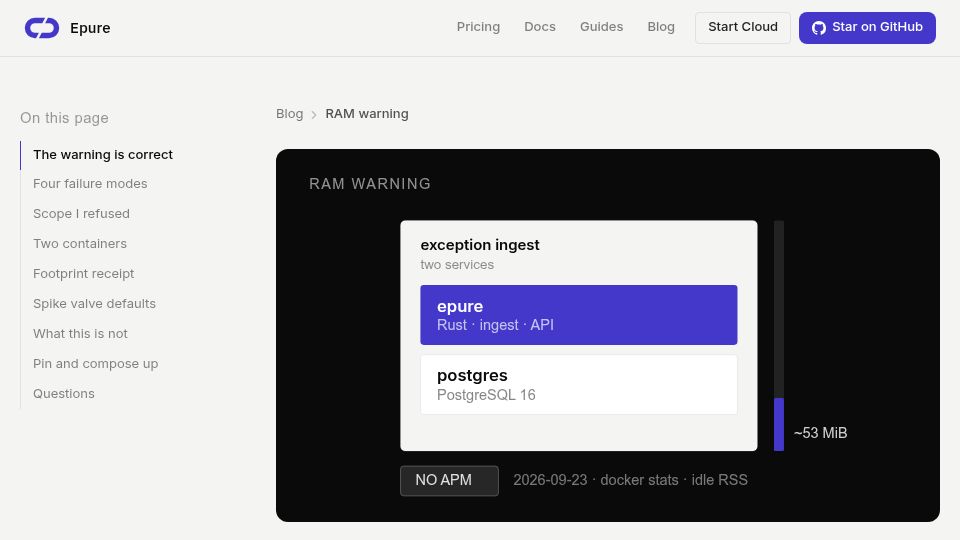
Task: Jump to Spike valve defaults section
Action: [94, 304]
